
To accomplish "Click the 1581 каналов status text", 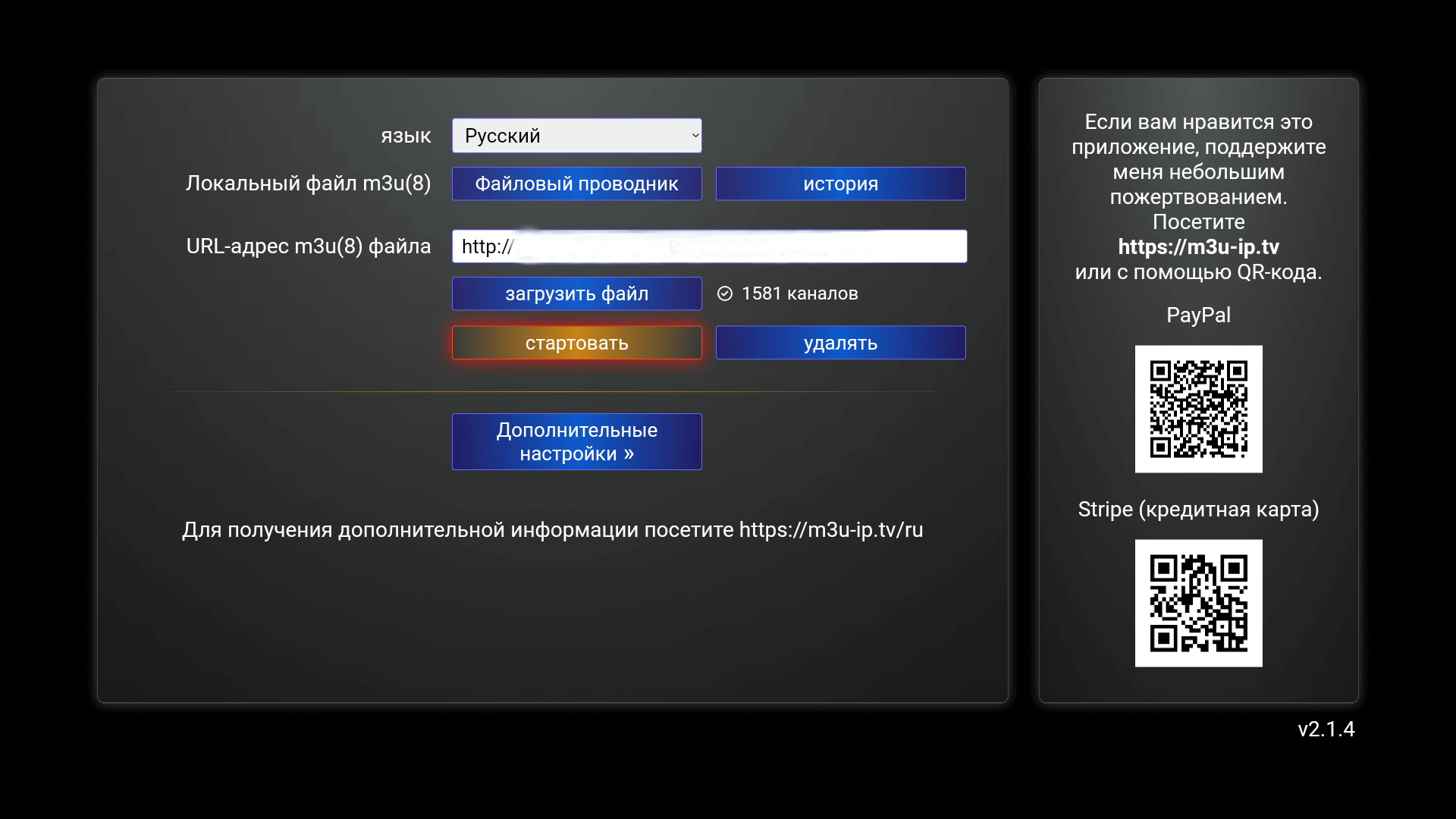I will point(799,293).
